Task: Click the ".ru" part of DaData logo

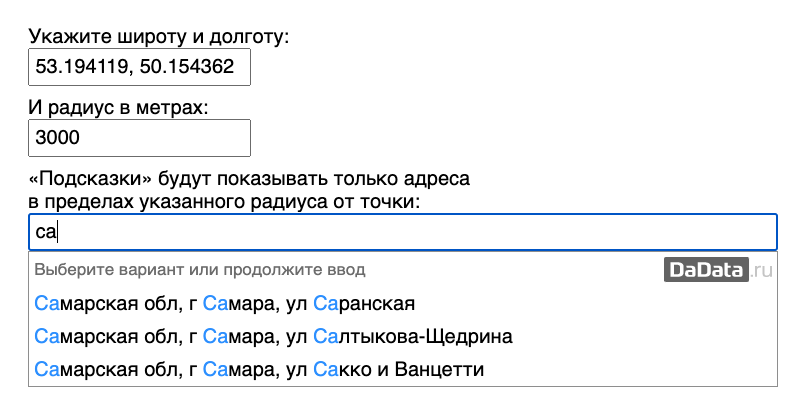Action: 761,270
